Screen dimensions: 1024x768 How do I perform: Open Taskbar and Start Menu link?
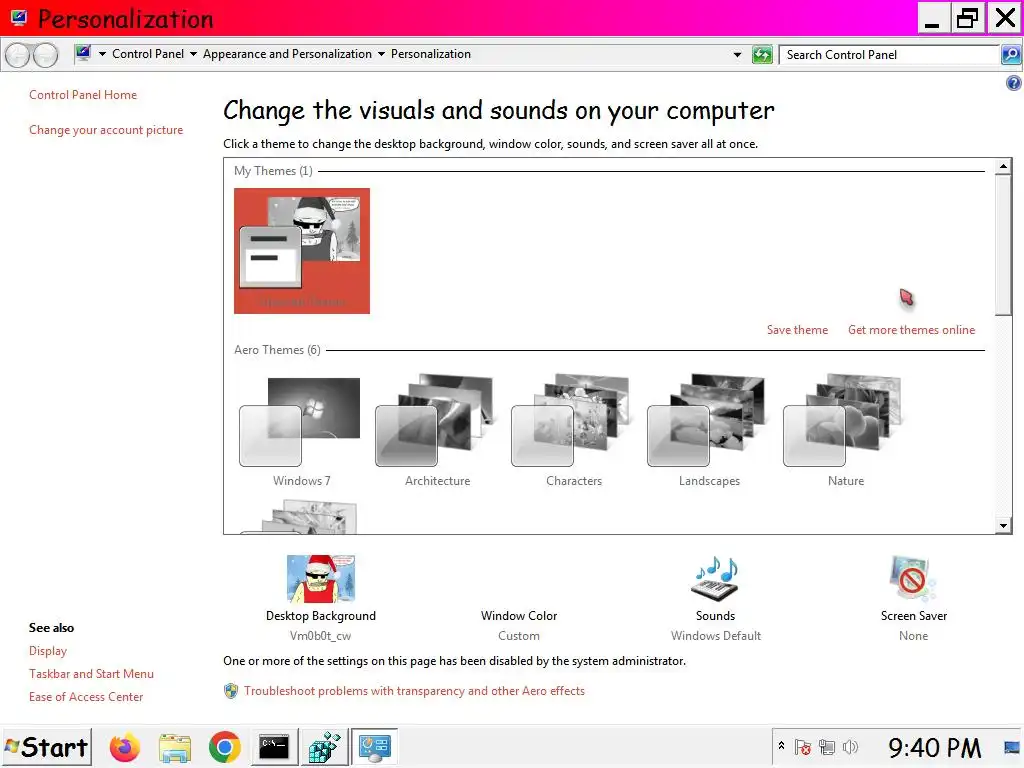pos(91,674)
